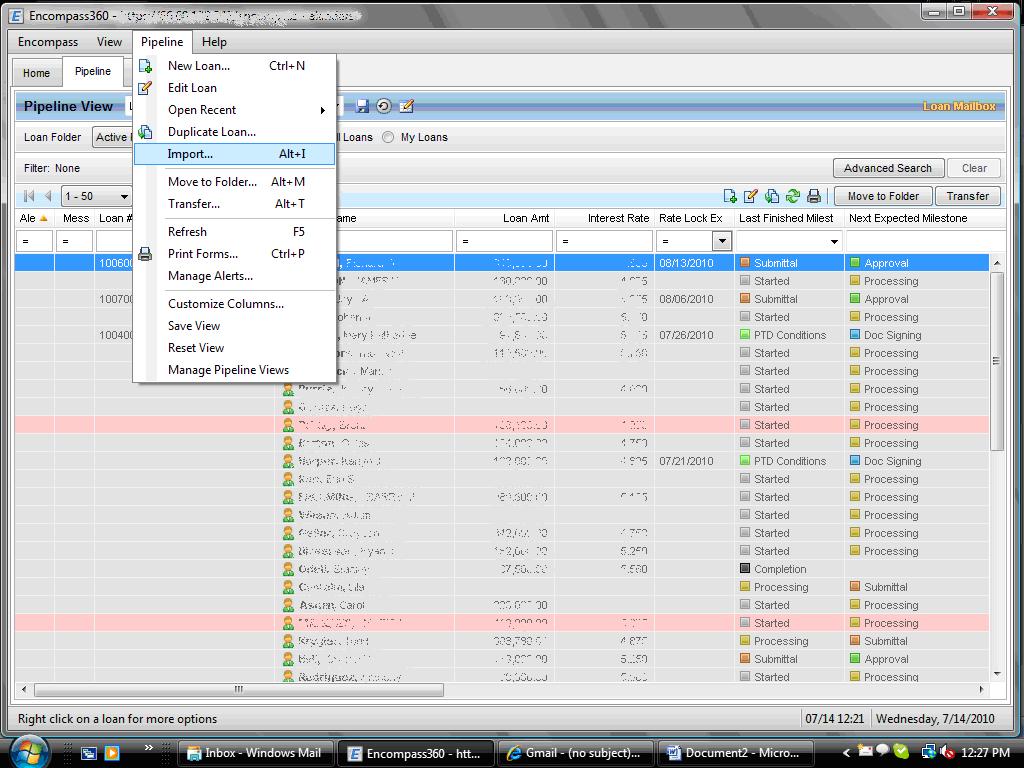The height and width of the screenshot is (768, 1024).
Task: Go to previous page arrow icon
Action: [48, 196]
